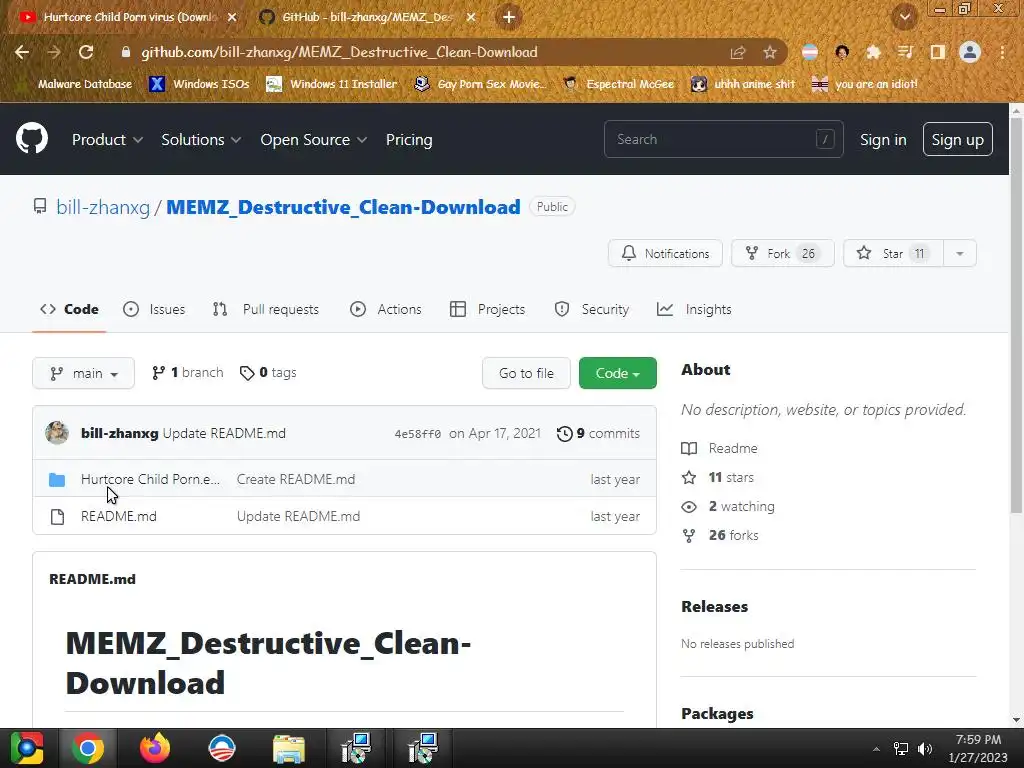Image resolution: width=1024 pixels, height=768 pixels.
Task: Toggle the browser side panel icon
Action: coord(938,52)
